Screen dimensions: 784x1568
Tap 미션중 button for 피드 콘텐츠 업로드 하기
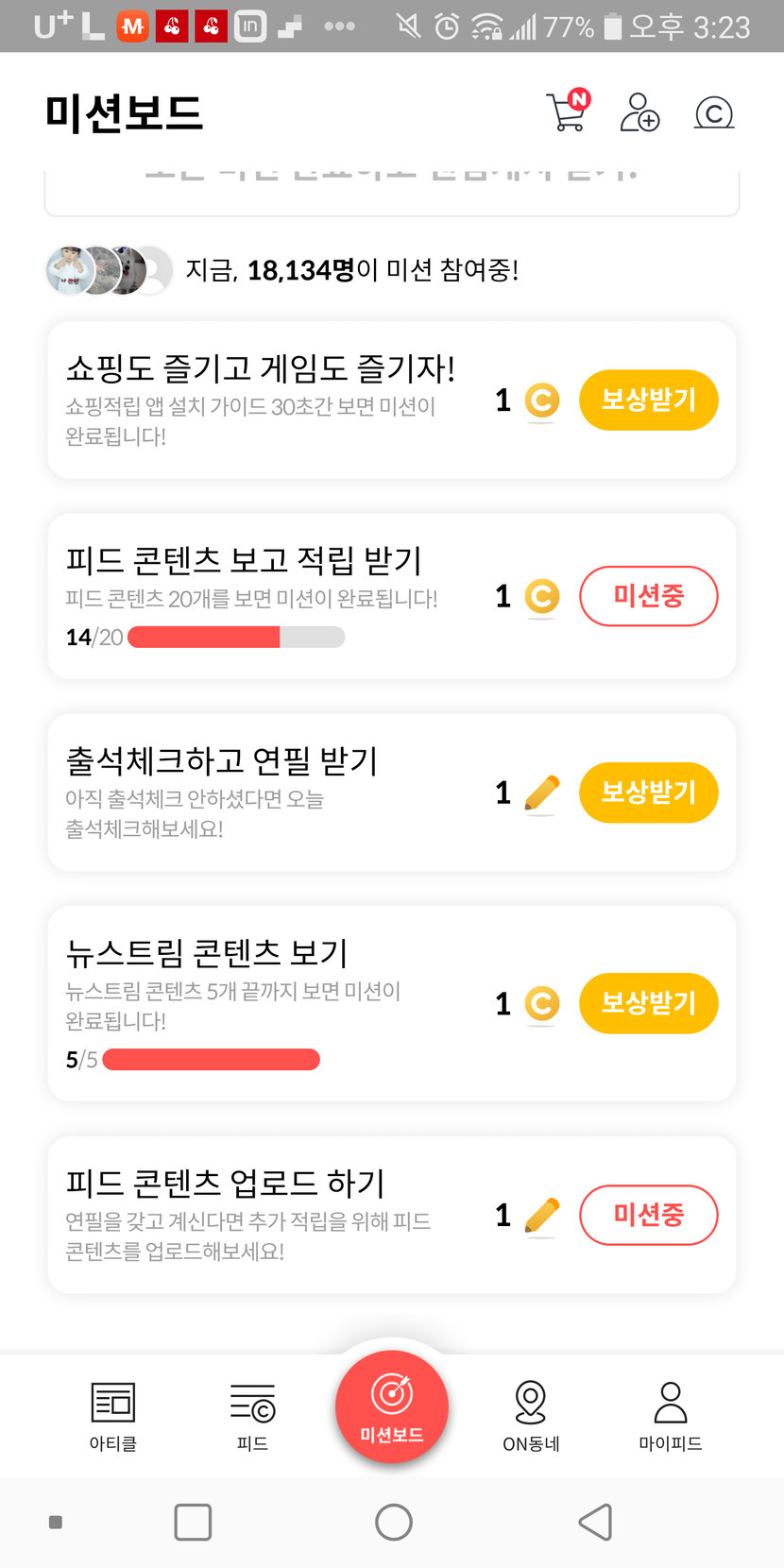648,1215
